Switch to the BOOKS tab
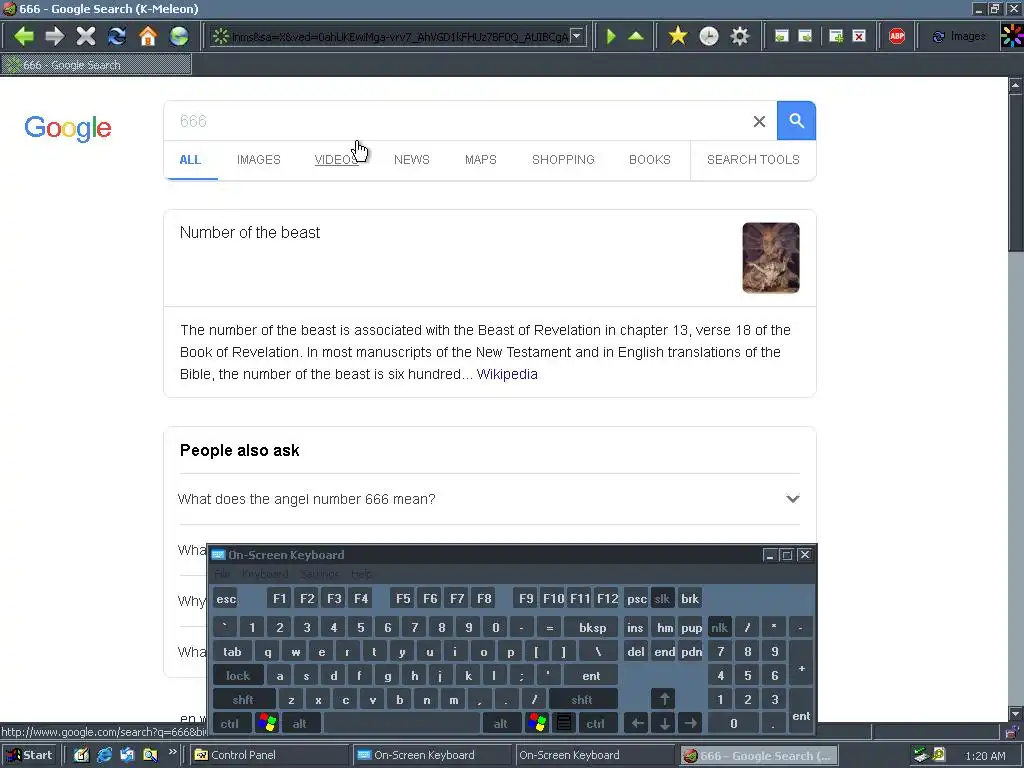The width and height of the screenshot is (1024, 768). [650, 160]
